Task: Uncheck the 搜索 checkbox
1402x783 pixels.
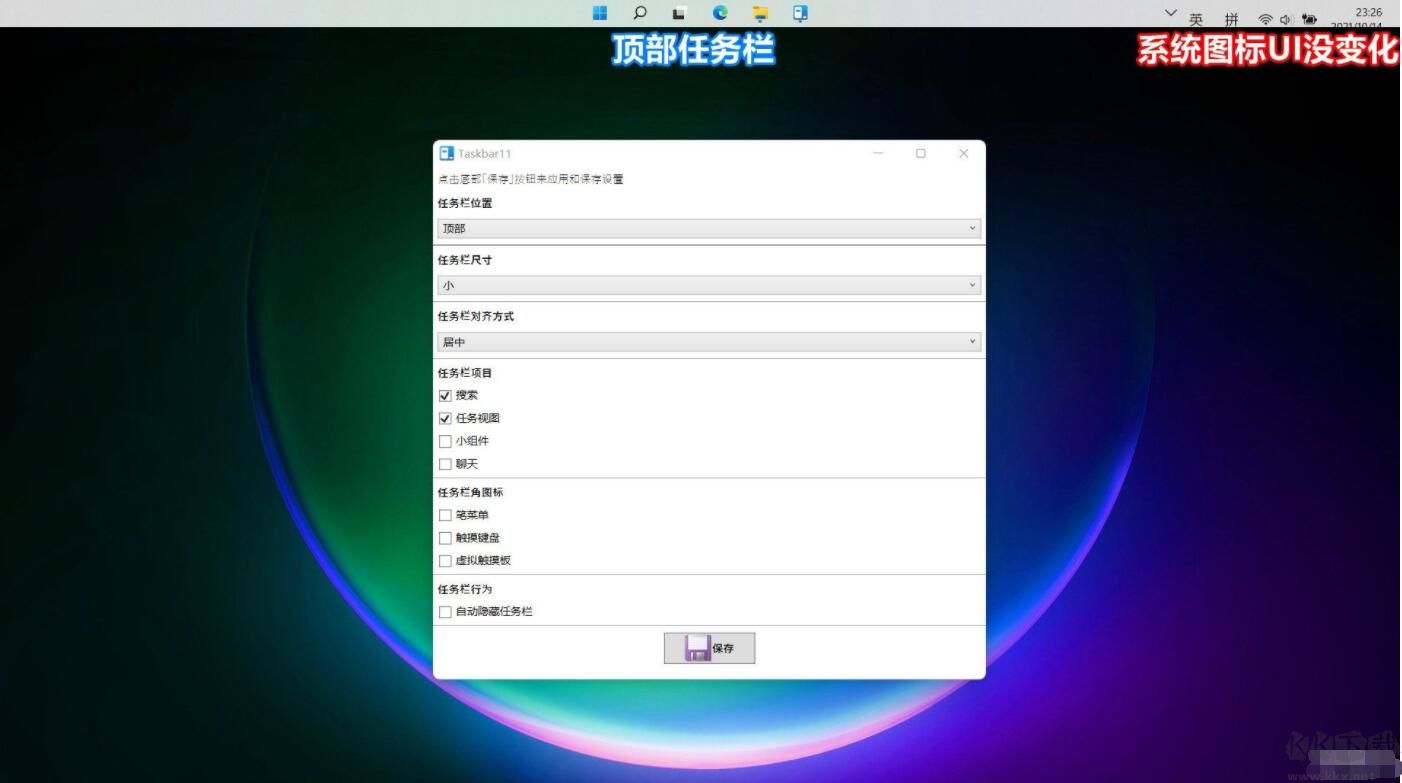Action: click(x=445, y=396)
